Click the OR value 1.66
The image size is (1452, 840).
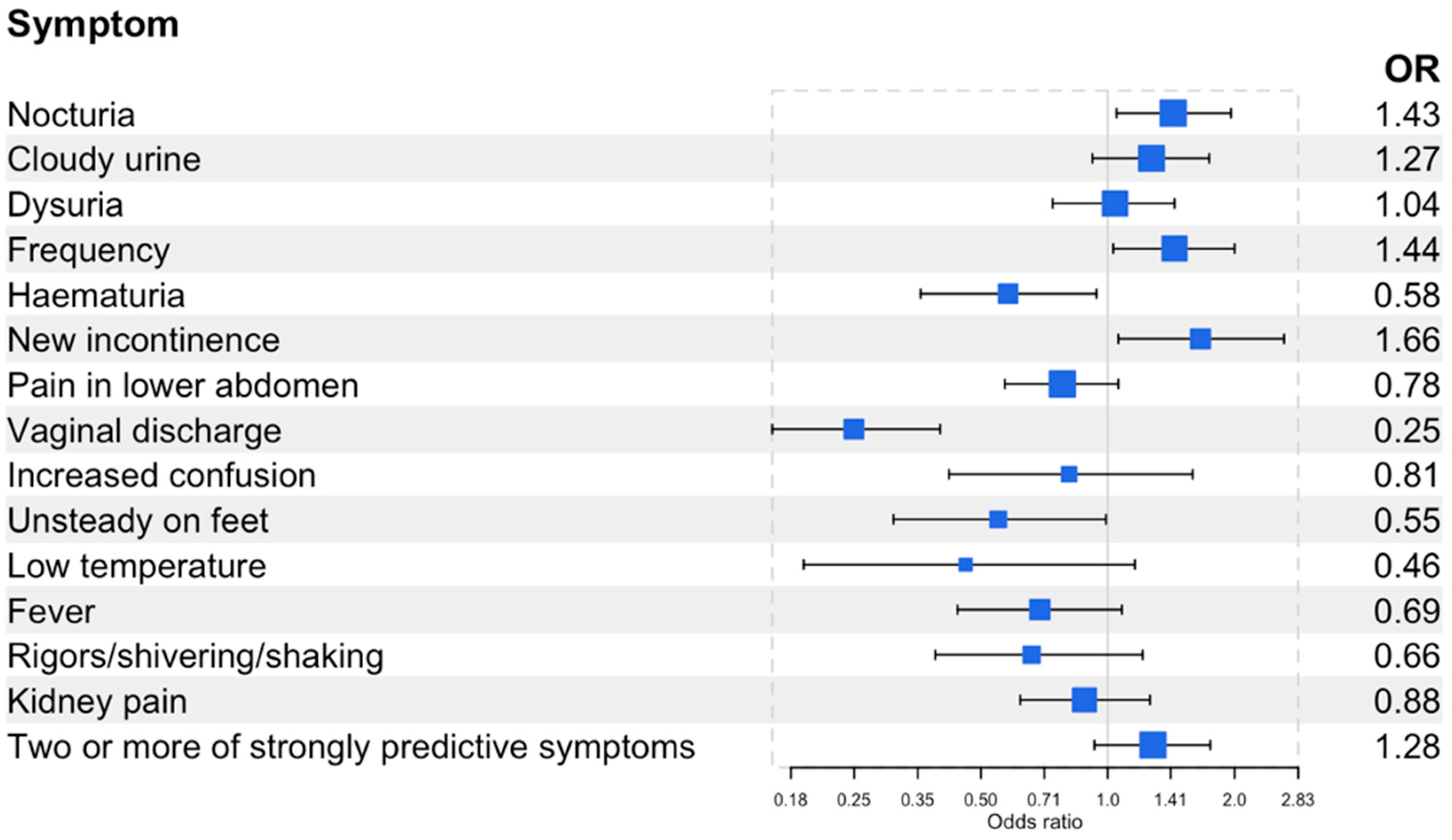(1406, 340)
